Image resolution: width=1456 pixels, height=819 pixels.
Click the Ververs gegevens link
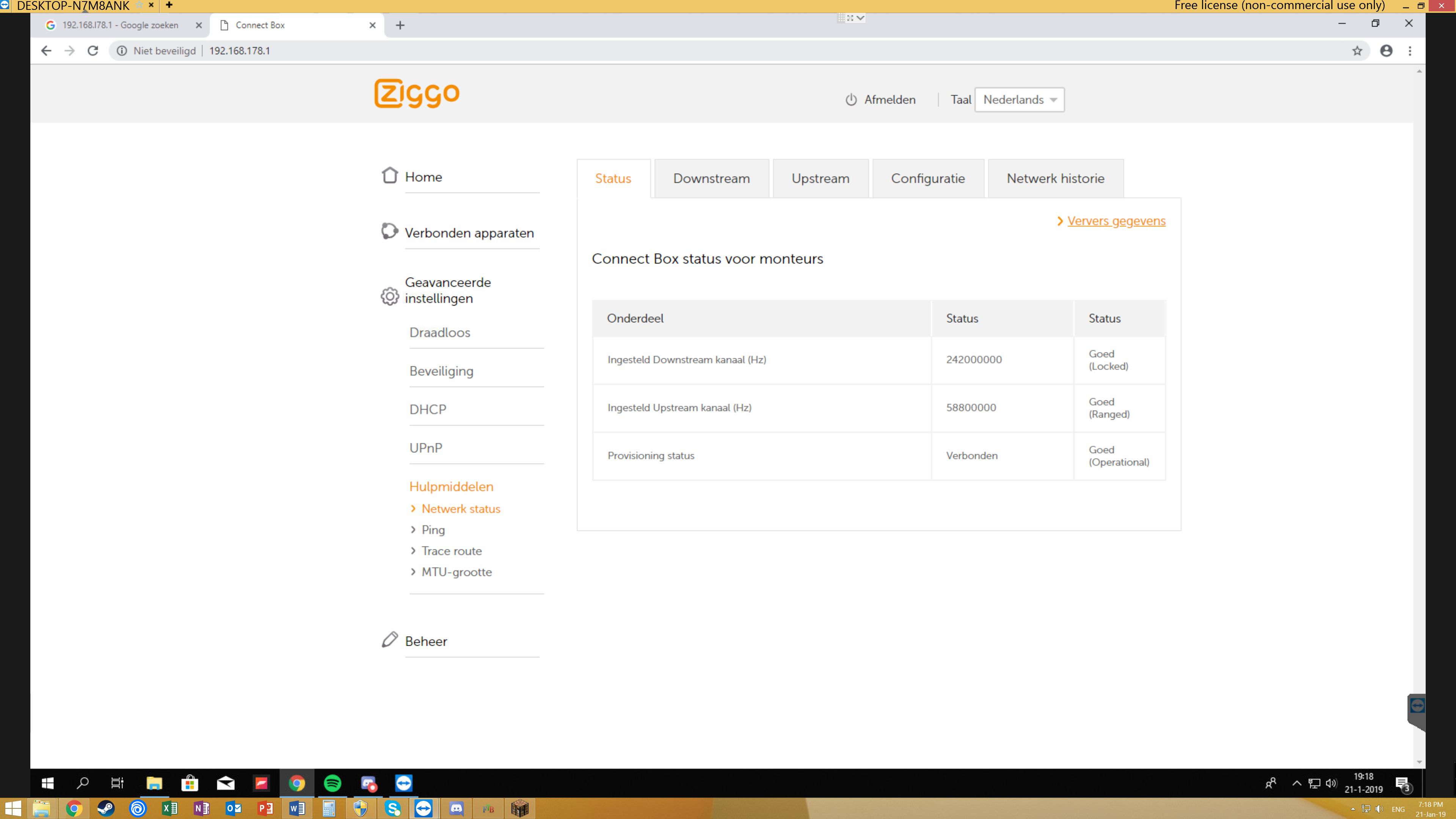point(1116,221)
